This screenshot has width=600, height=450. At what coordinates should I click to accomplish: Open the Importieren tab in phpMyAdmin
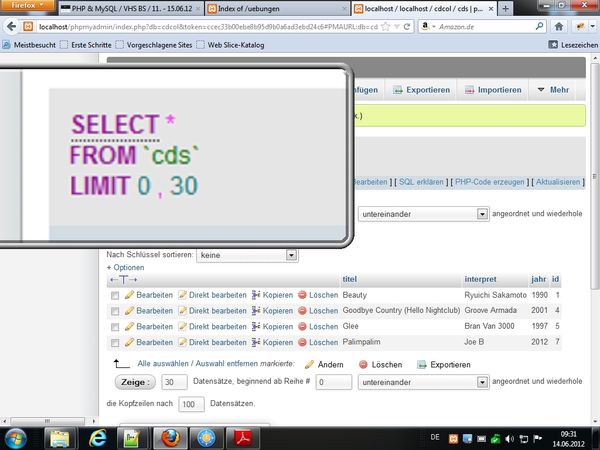pos(493,90)
